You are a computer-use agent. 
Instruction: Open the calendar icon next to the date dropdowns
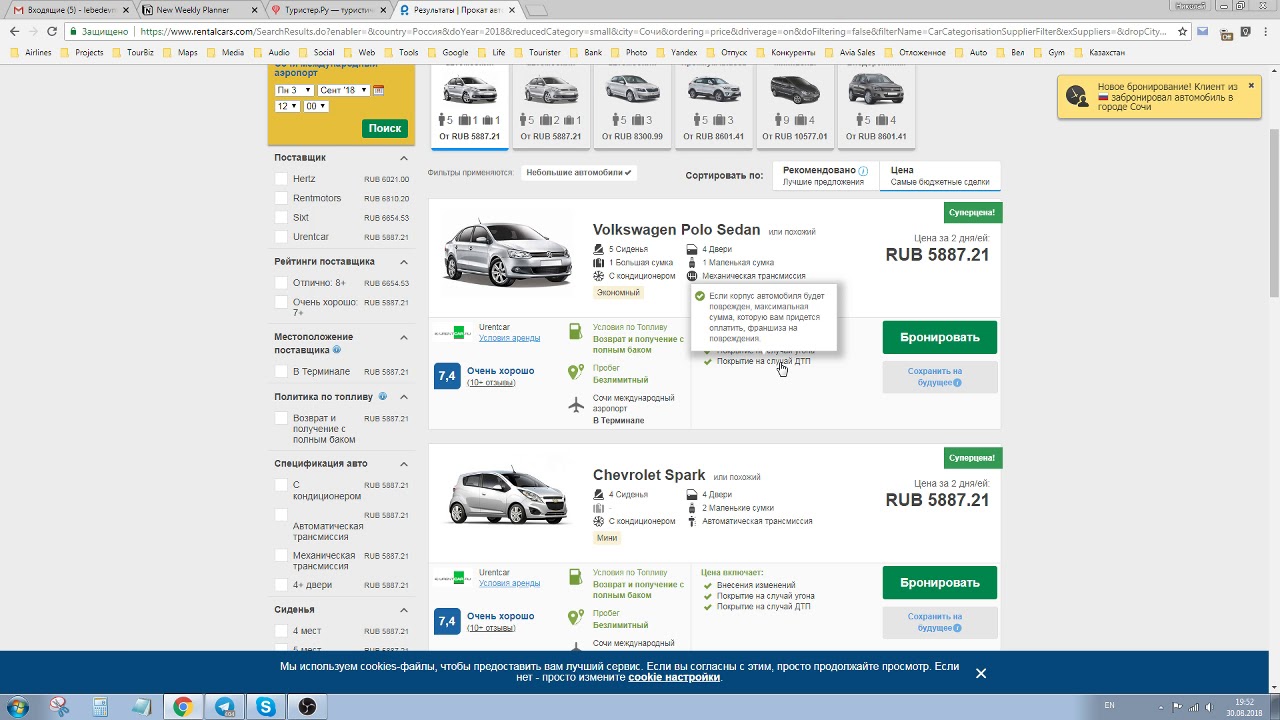pos(378,90)
